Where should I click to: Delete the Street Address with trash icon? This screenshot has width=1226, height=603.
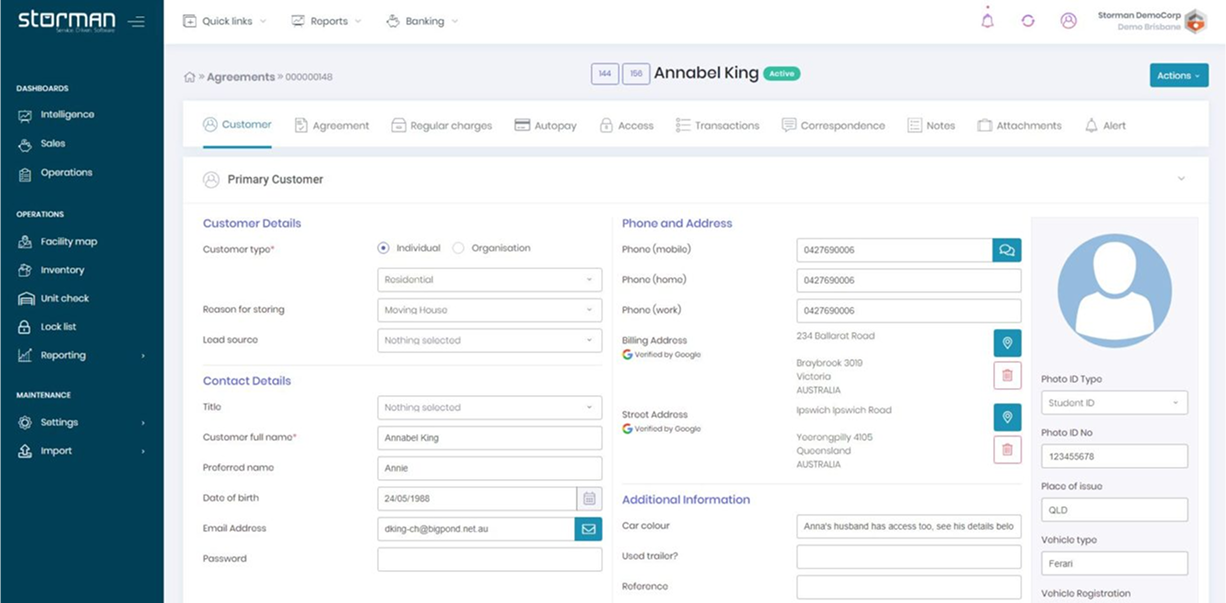(x=1006, y=450)
